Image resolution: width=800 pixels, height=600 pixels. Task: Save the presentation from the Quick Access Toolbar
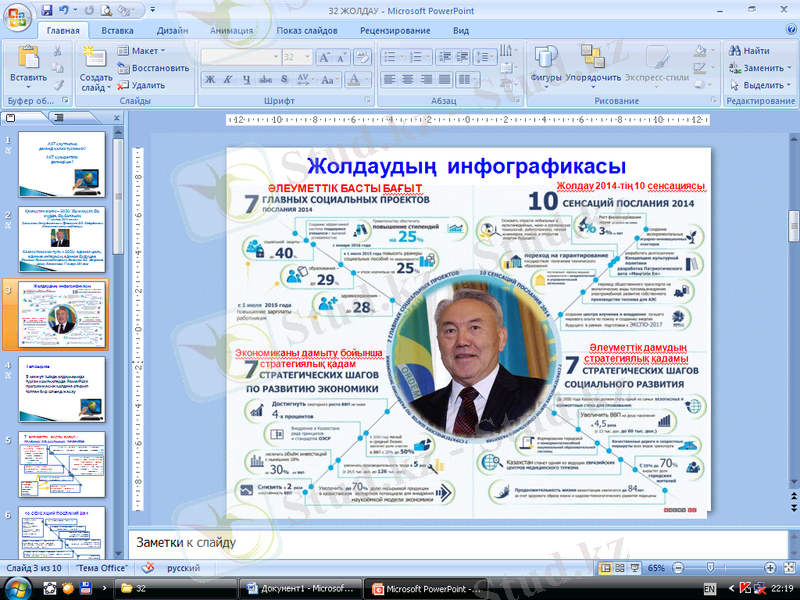(x=48, y=11)
